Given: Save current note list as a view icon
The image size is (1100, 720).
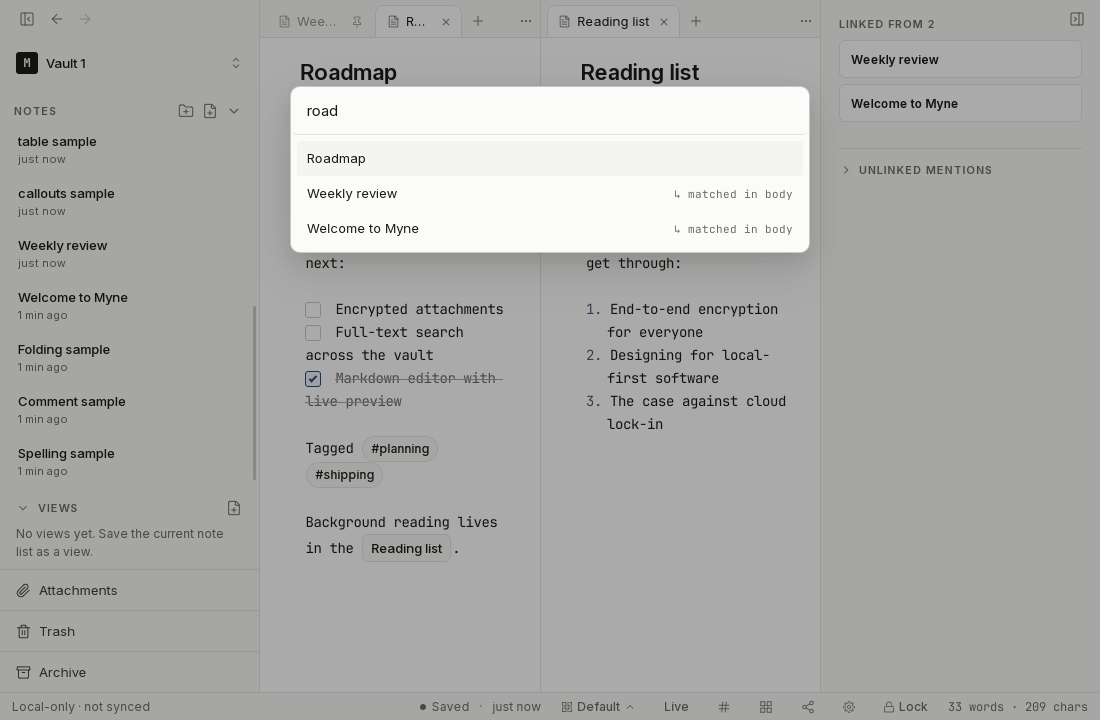Looking at the screenshot, I should (x=234, y=508).
